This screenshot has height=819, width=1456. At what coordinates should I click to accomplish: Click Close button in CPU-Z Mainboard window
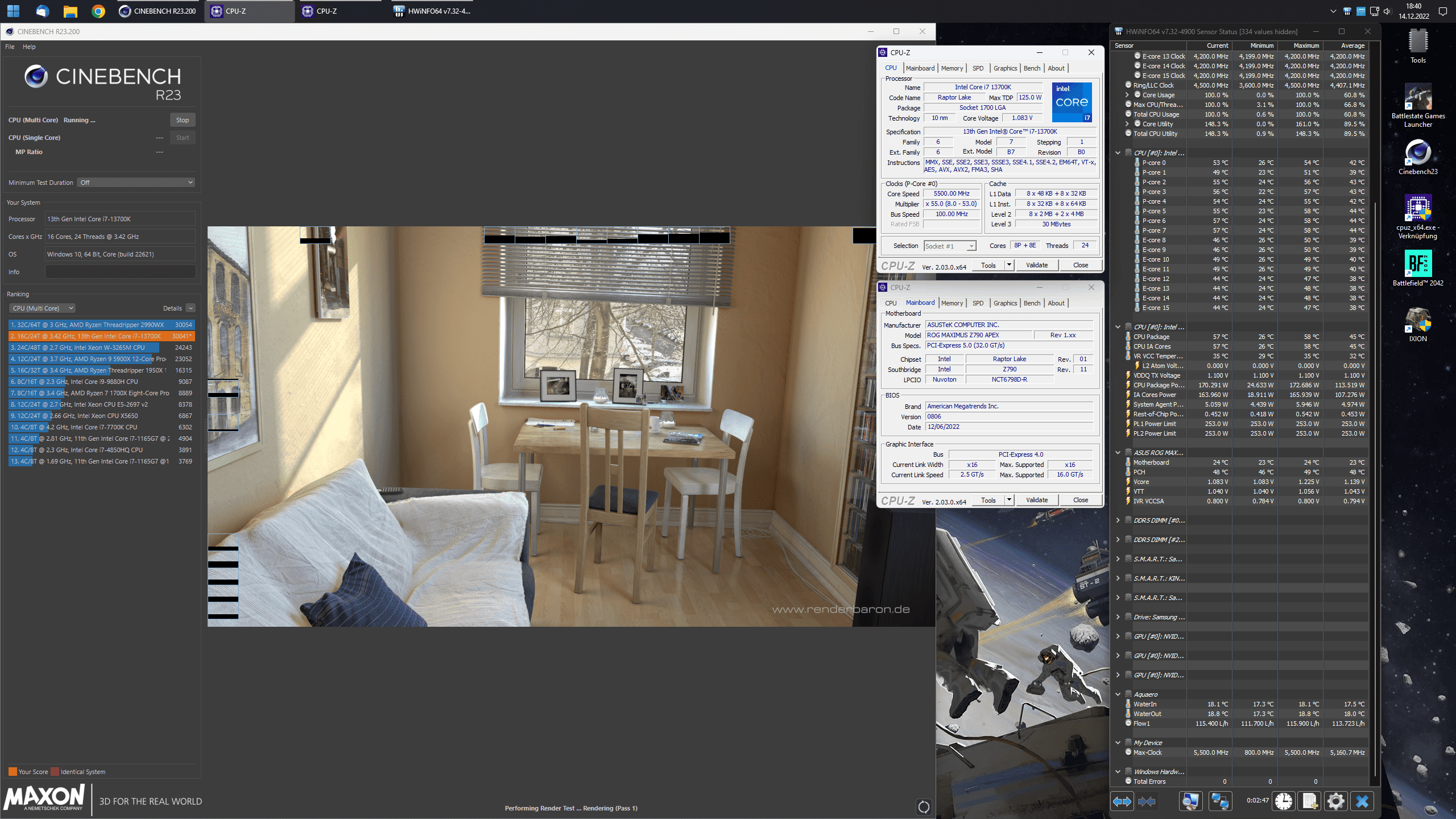click(x=1081, y=500)
